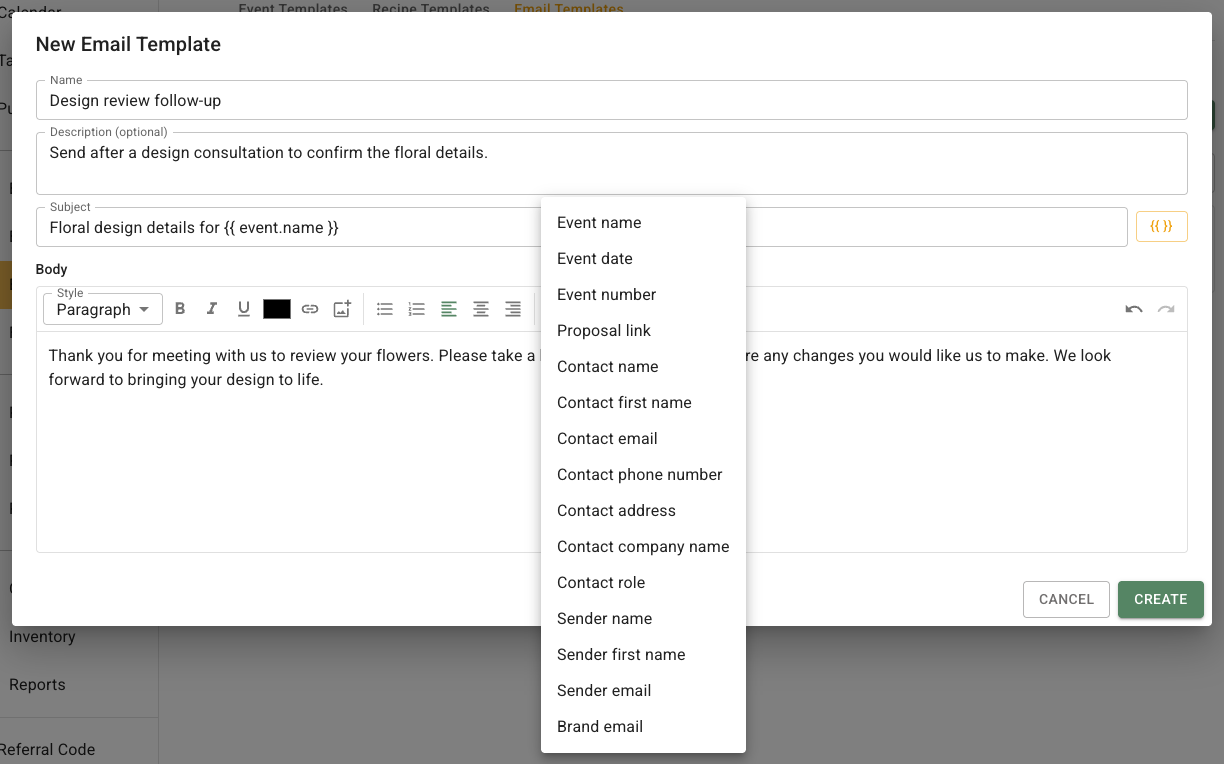This screenshot has width=1224, height=764.
Task: Insert Contact address variable
Action: tap(643, 510)
